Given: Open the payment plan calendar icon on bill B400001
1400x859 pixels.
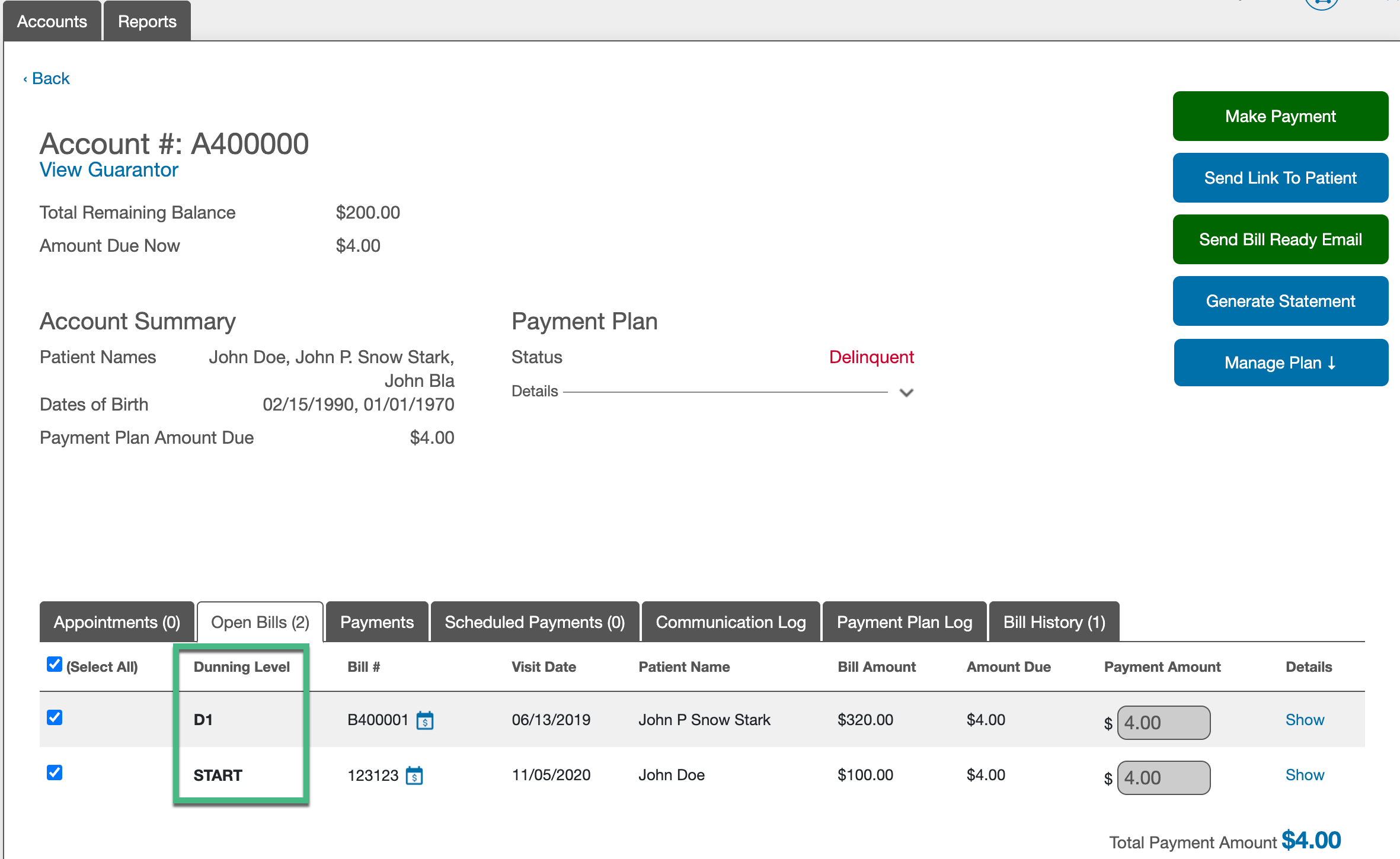Looking at the screenshot, I should [x=426, y=720].
